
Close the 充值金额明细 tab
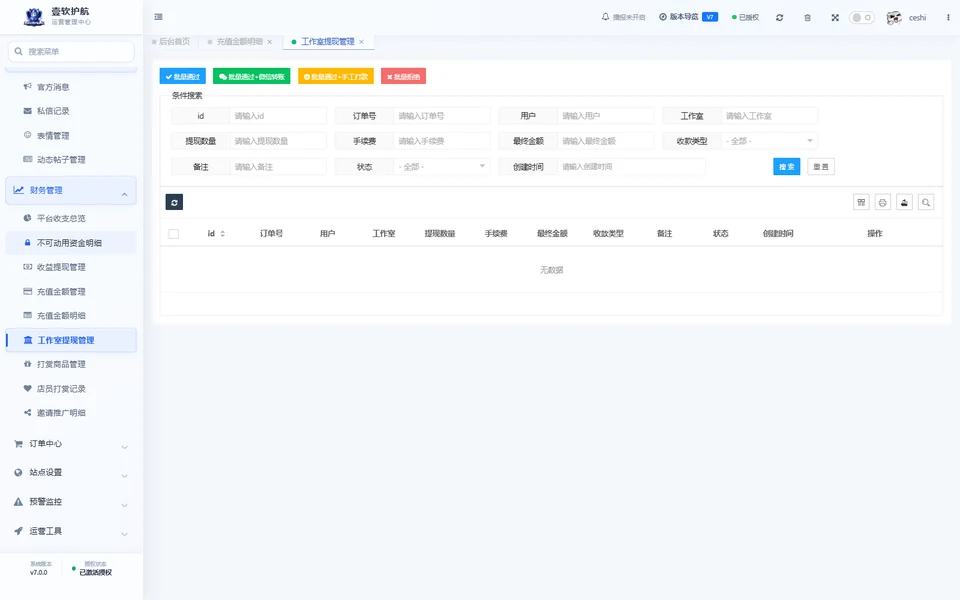click(x=269, y=42)
